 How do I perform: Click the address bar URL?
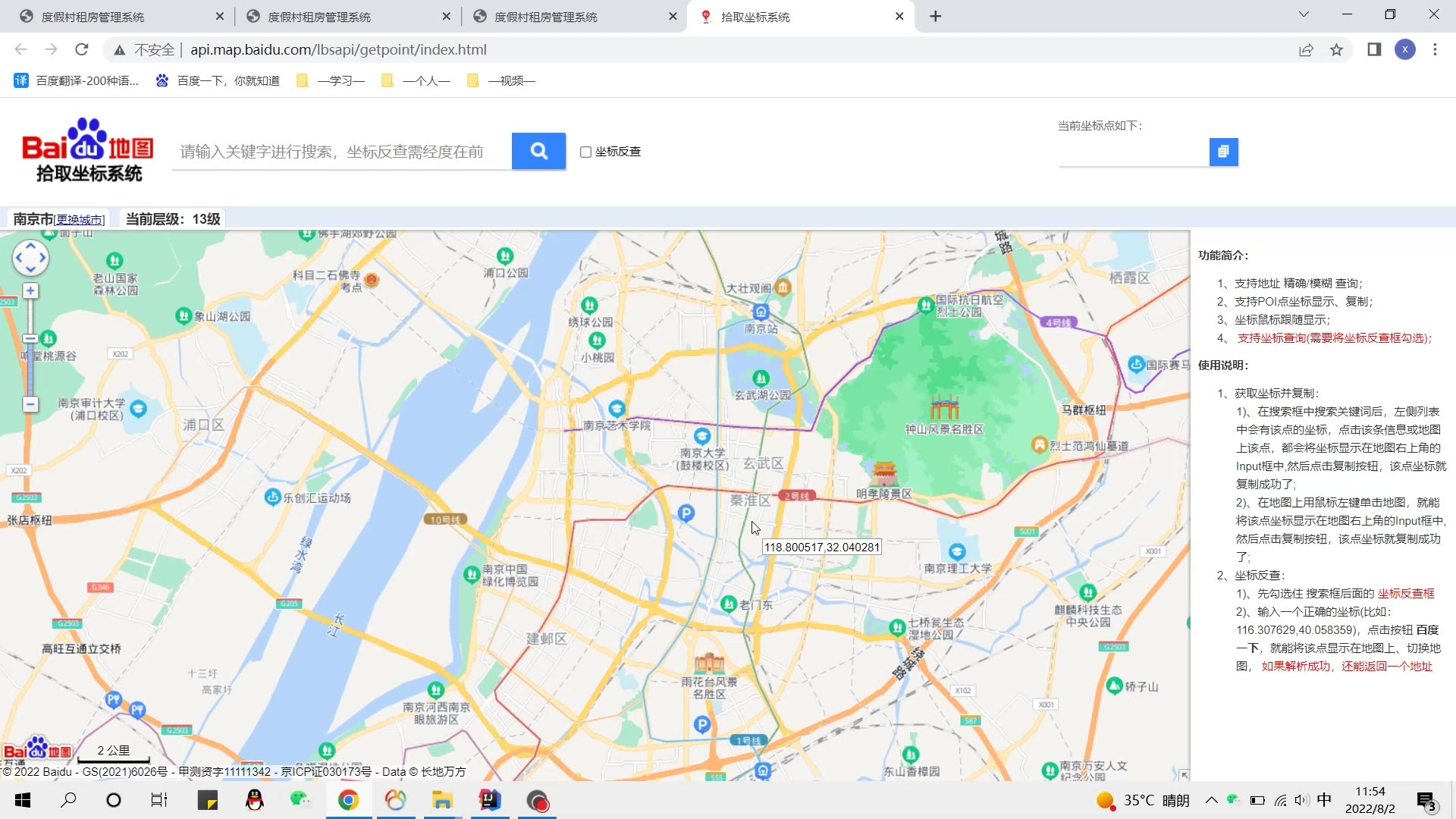tap(338, 49)
